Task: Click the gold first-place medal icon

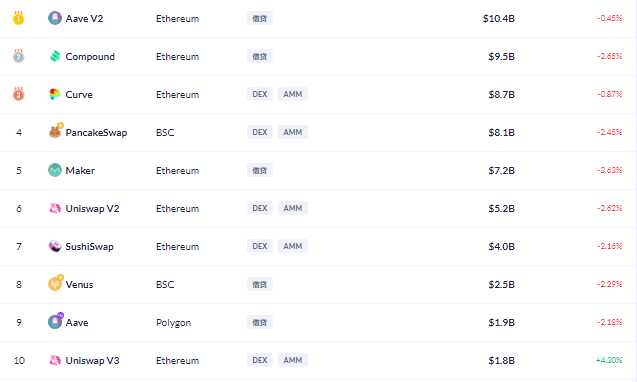Action: click(x=18, y=18)
